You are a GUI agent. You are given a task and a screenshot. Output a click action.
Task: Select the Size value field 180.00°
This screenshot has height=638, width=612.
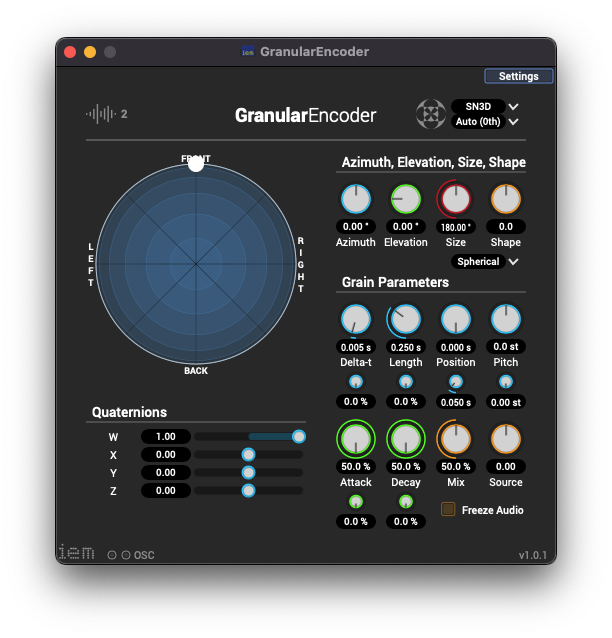click(x=456, y=227)
